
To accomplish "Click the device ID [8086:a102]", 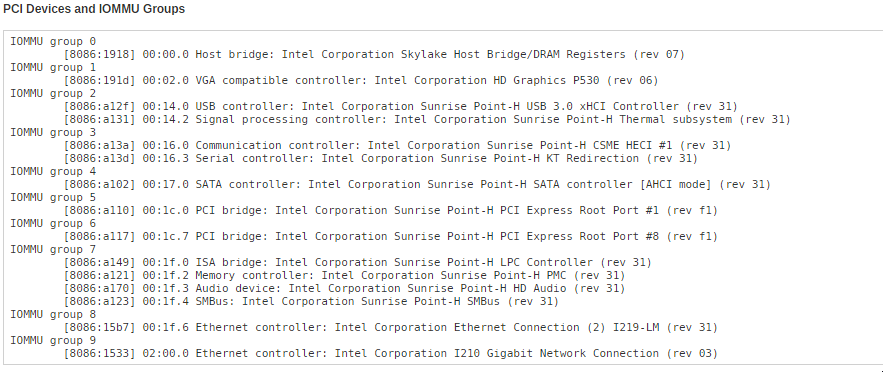I will (100, 185).
